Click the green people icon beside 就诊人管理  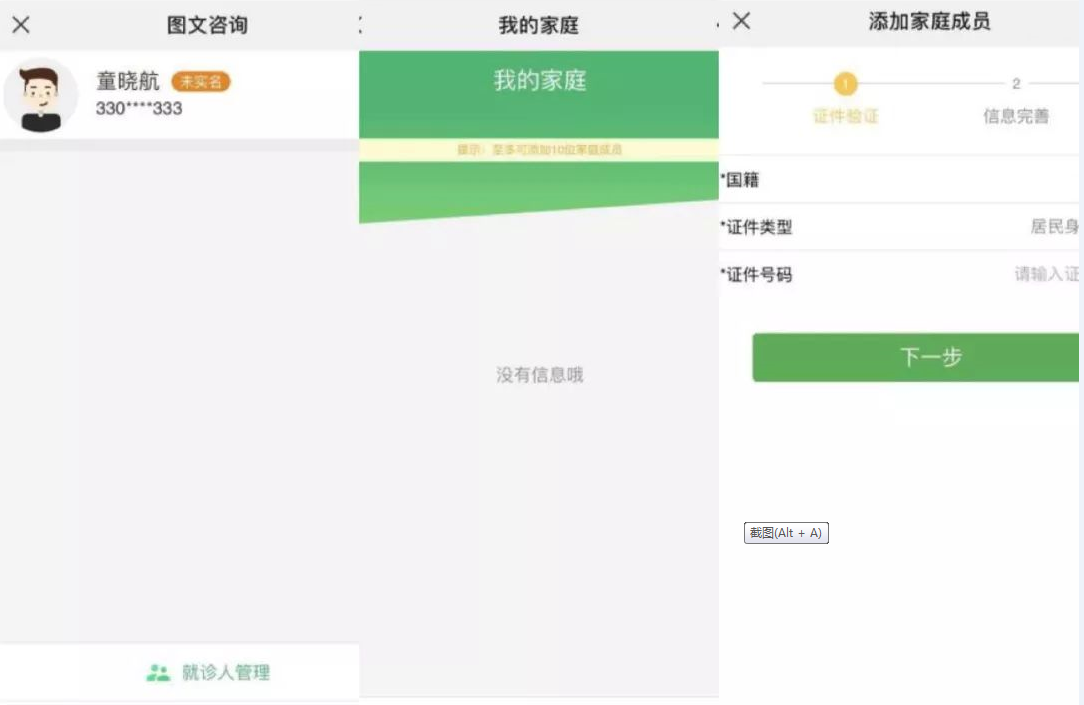click(x=158, y=673)
